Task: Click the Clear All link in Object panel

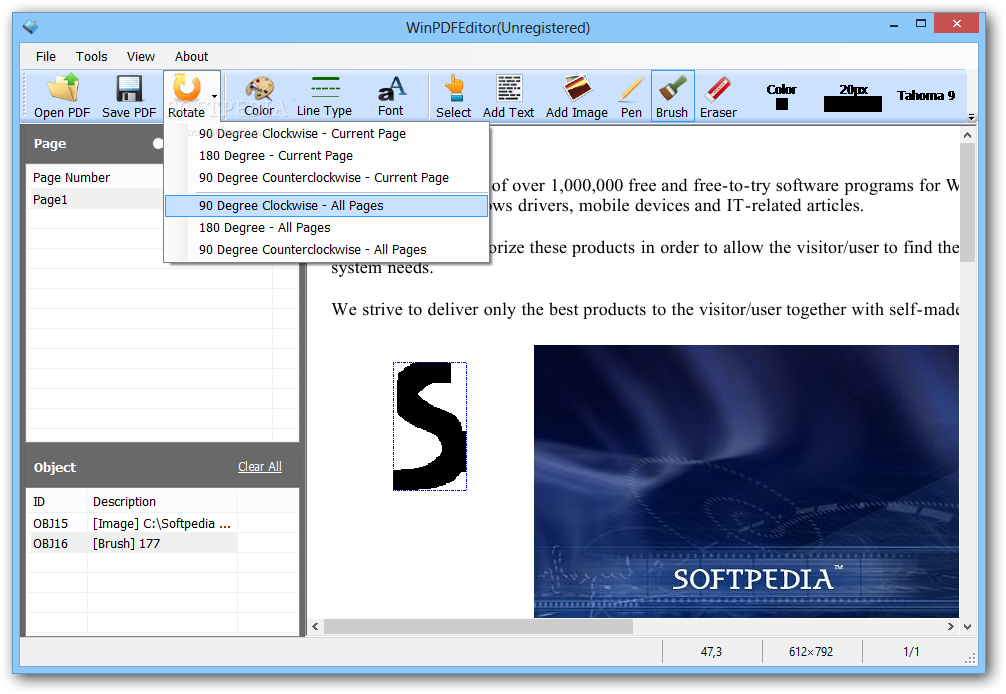Action: [x=260, y=467]
